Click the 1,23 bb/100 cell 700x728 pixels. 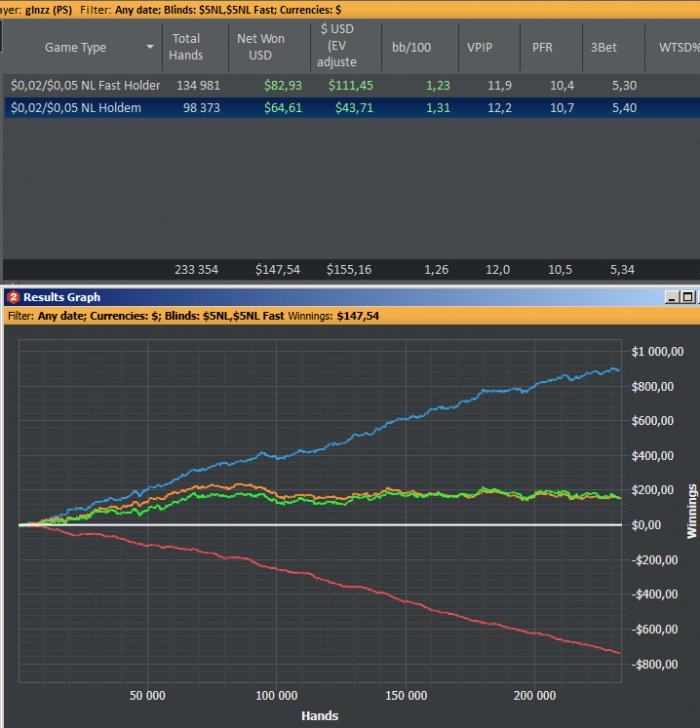click(x=438, y=85)
